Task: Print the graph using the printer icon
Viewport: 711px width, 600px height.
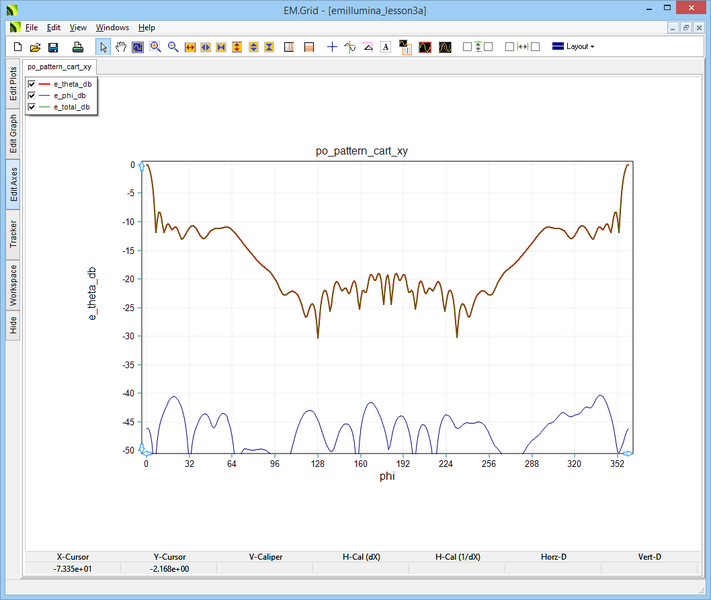Action: tap(77, 47)
